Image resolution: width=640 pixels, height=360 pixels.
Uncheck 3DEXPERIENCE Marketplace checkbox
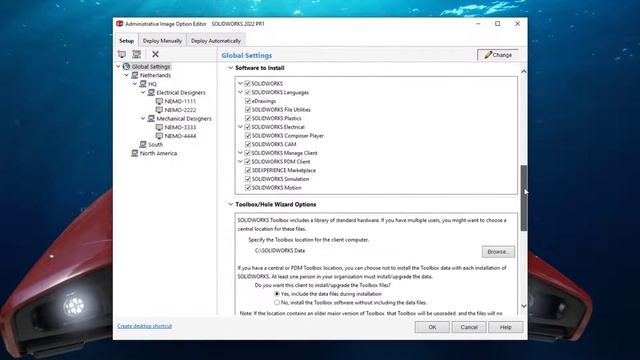coord(247,170)
